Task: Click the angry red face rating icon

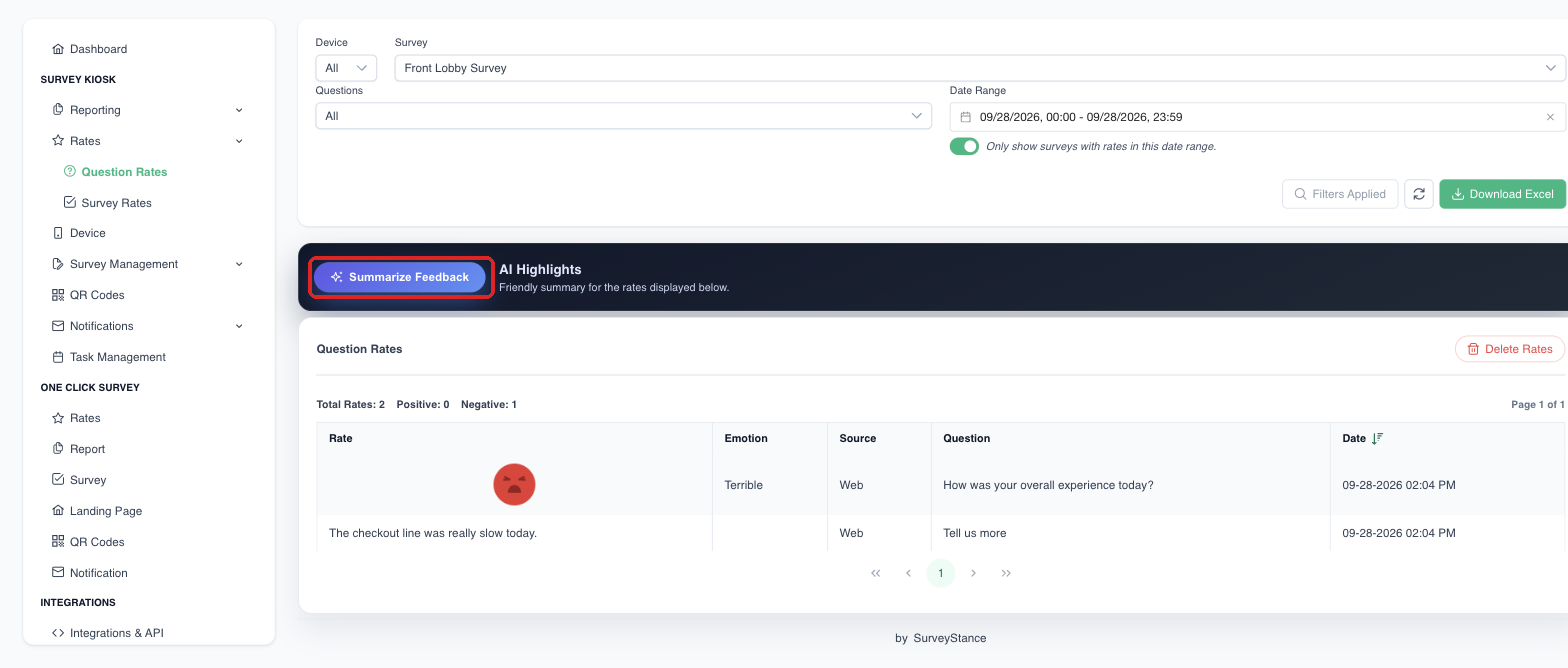Action: (x=514, y=485)
